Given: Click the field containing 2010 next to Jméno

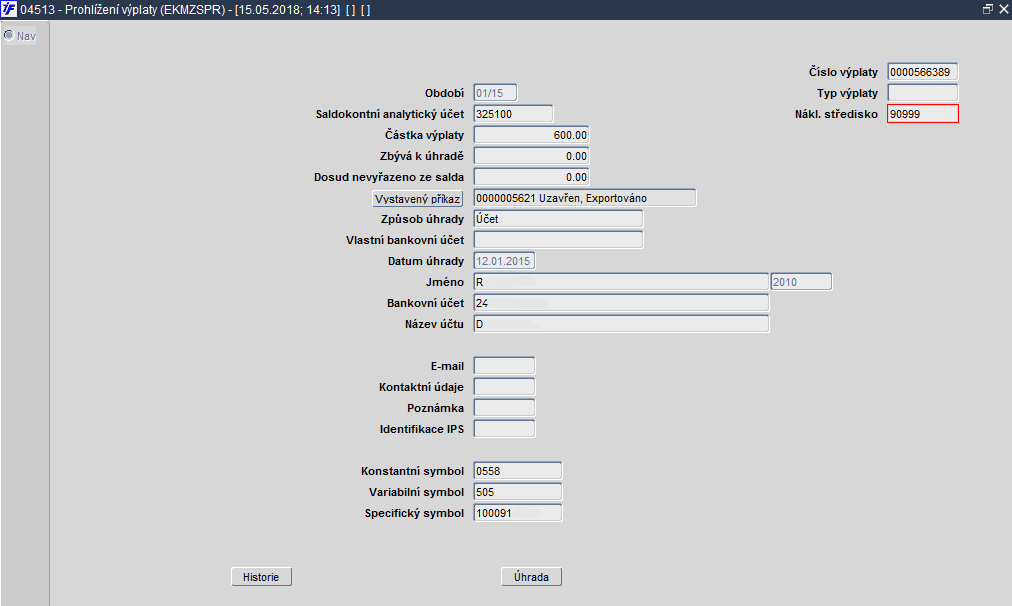Looking at the screenshot, I should pyautogui.click(x=801, y=281).
